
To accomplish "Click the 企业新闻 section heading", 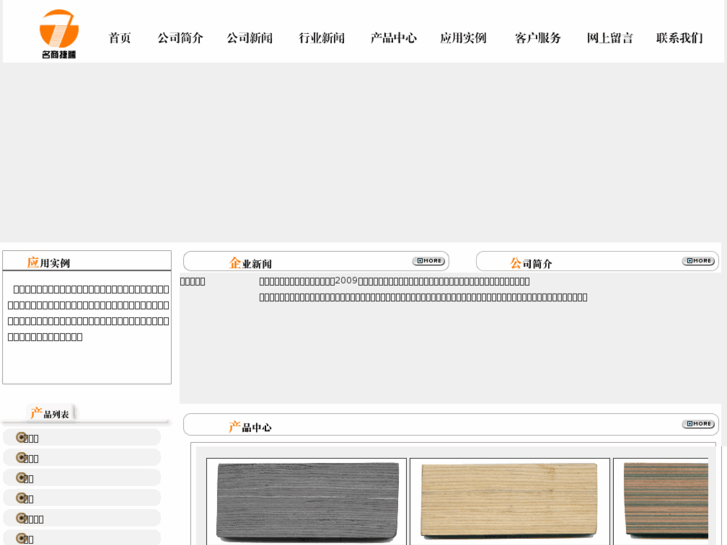I will click(x=250, y=263).
